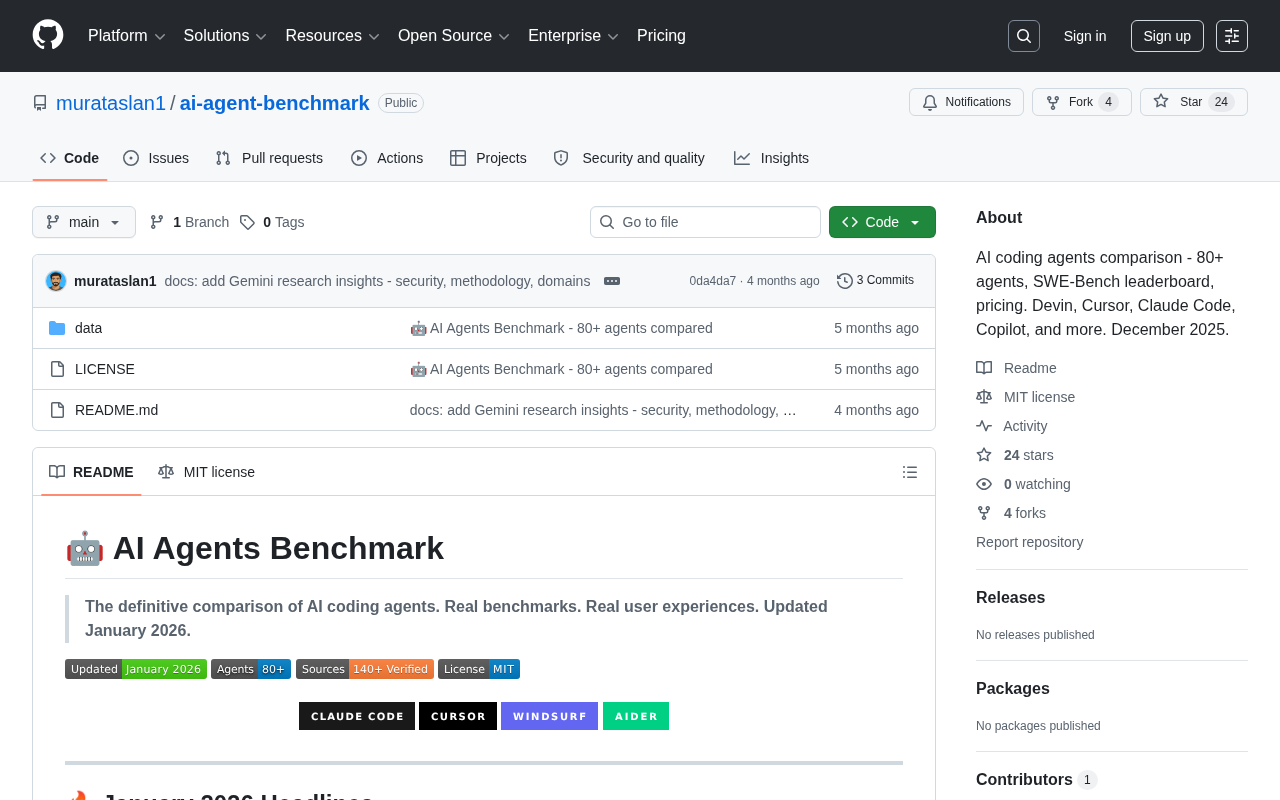Click the Go to file search field
Image resolution: width=1280 pixels, height=800 pixels.
coord(705,222)
